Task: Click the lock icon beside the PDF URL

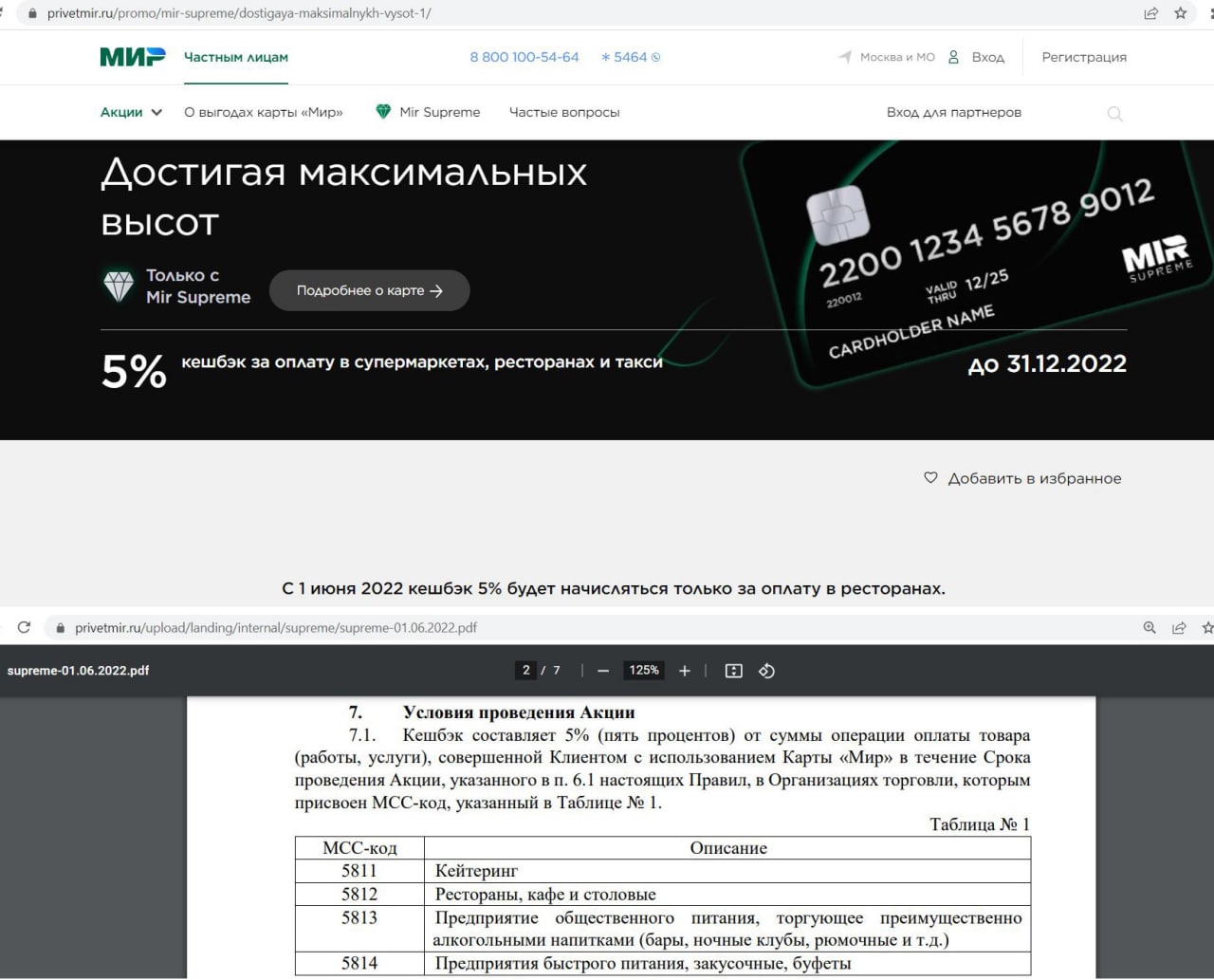Action: pos(61,628)
